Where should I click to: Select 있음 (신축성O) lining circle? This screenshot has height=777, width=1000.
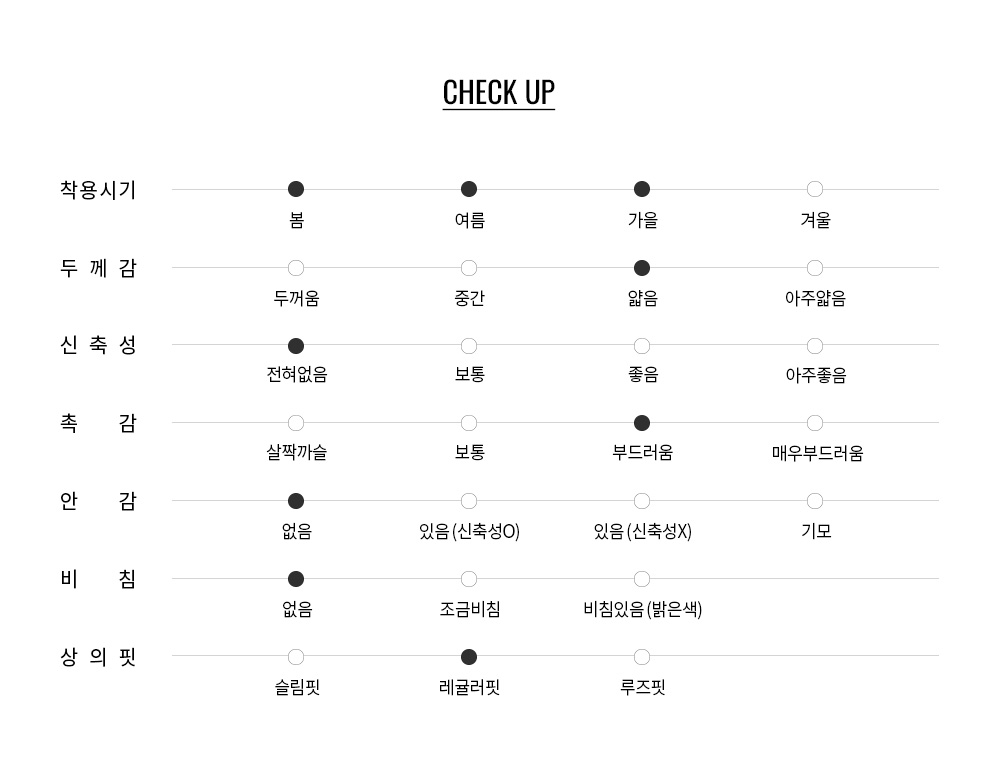pos(469,501)
